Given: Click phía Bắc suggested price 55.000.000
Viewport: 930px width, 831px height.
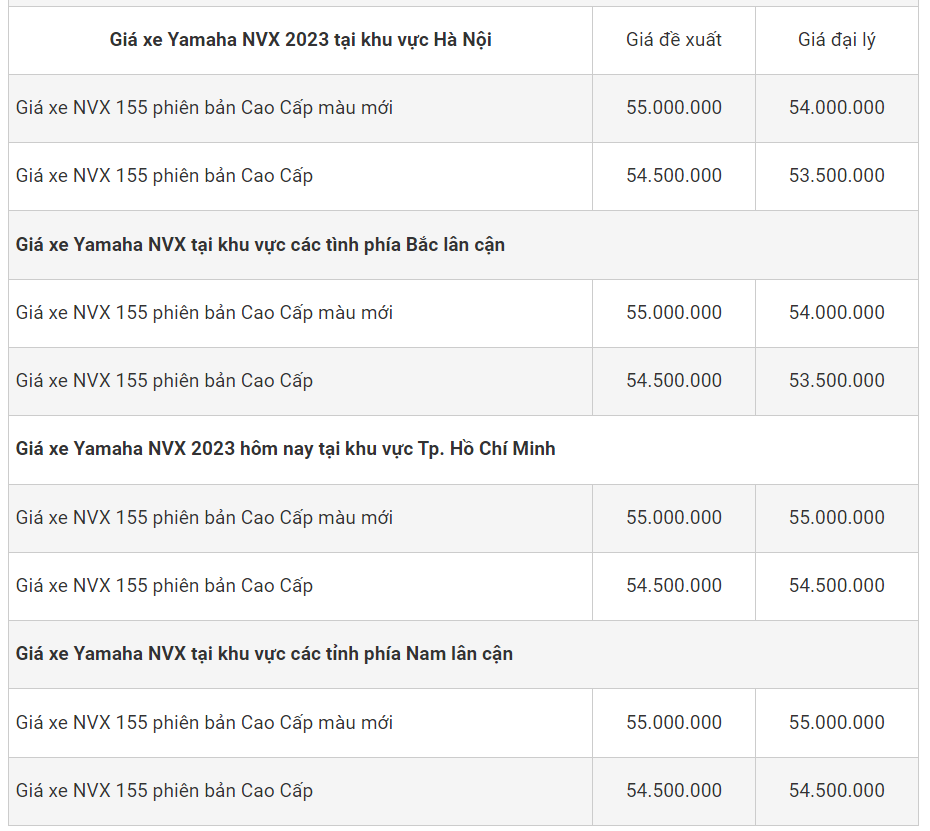Looking at the screenshot, I should pos(674,313).
